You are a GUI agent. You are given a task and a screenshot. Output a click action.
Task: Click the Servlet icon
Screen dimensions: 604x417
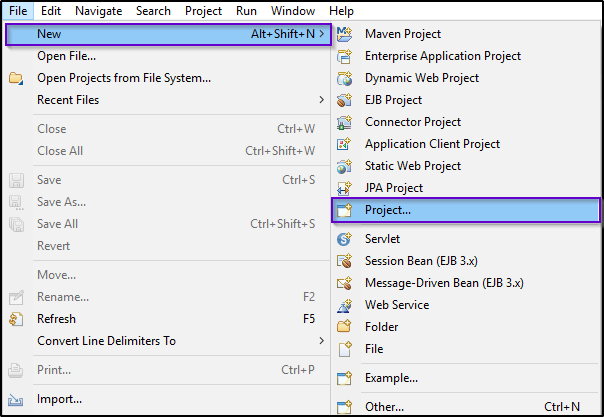tap(344, 239)
